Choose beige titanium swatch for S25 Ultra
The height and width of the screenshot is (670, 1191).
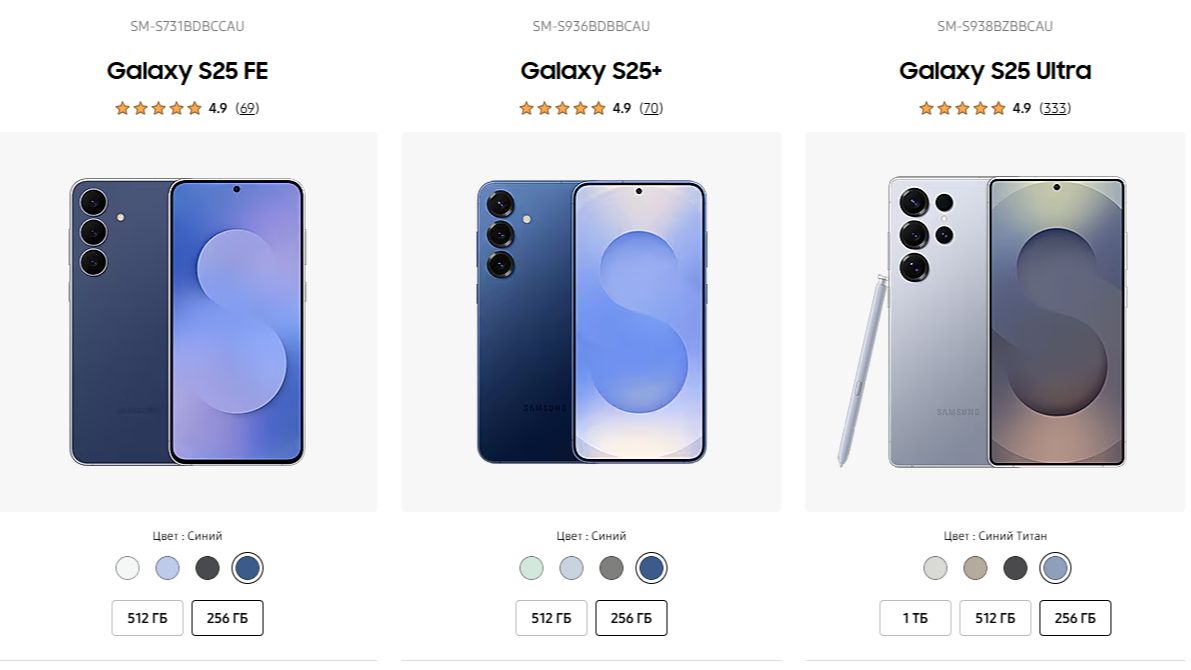(x=975, y=568)
